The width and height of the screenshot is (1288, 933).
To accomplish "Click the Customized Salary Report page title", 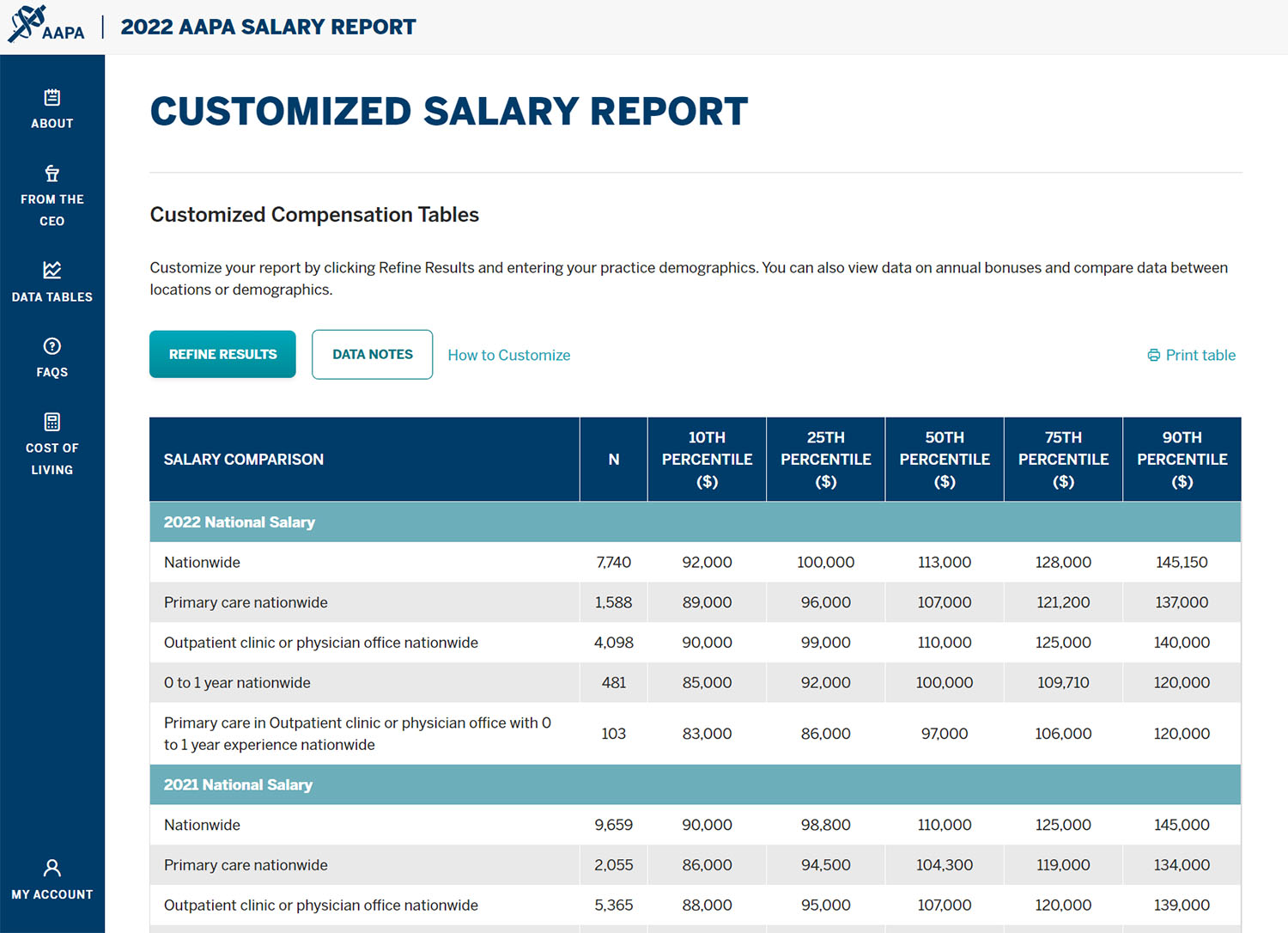I will point(449,112).
